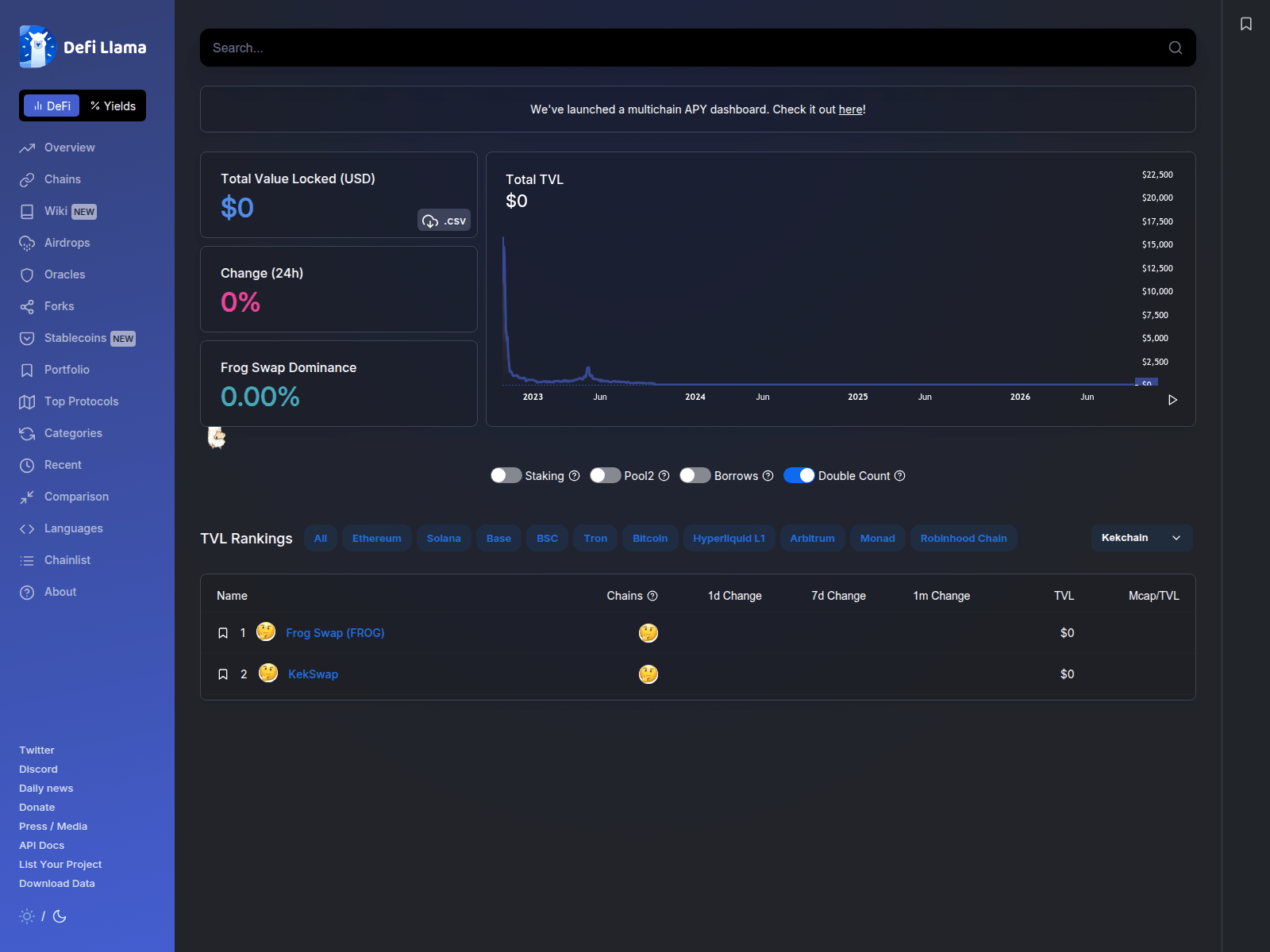1270x952 pixels.
Task: Expand the Kekchain chain dropdown
Action: click(x=1142, y=538)
